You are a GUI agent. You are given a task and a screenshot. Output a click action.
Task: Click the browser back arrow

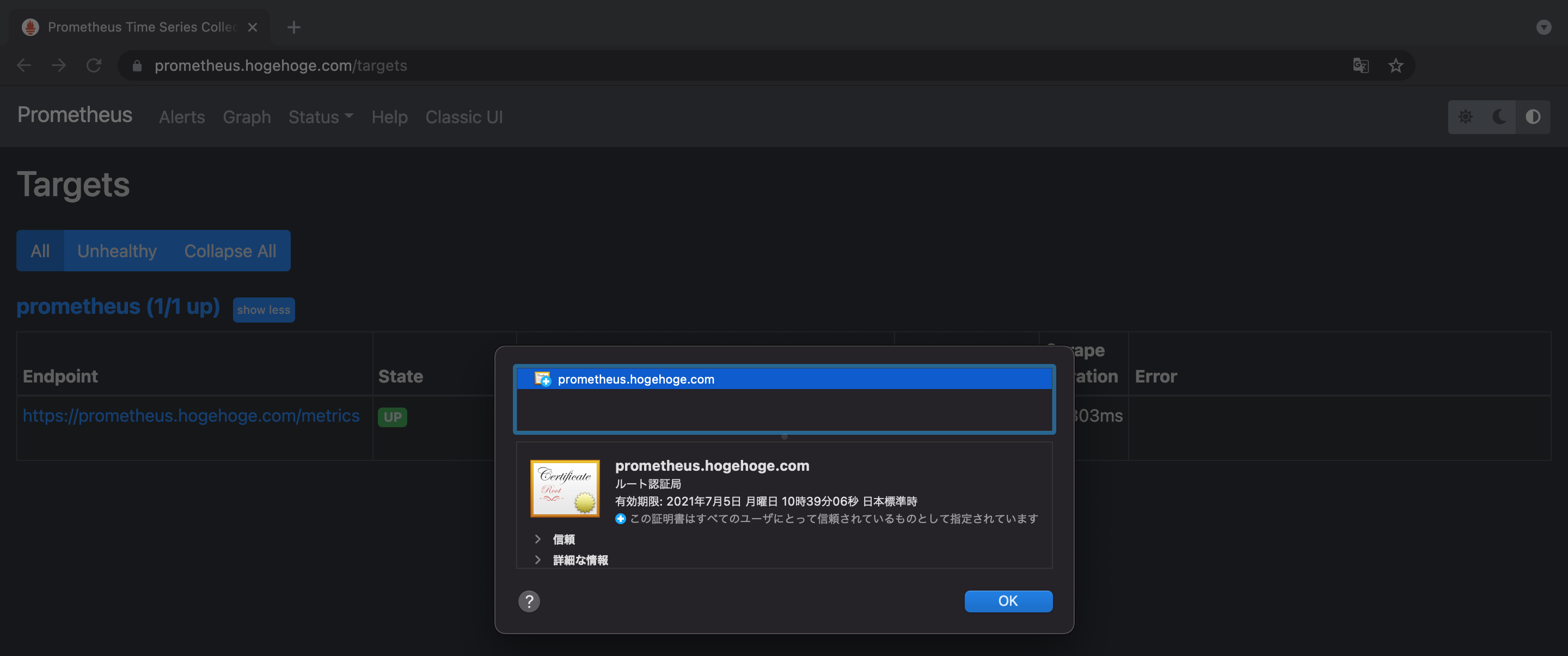click(x=24, y=65)
